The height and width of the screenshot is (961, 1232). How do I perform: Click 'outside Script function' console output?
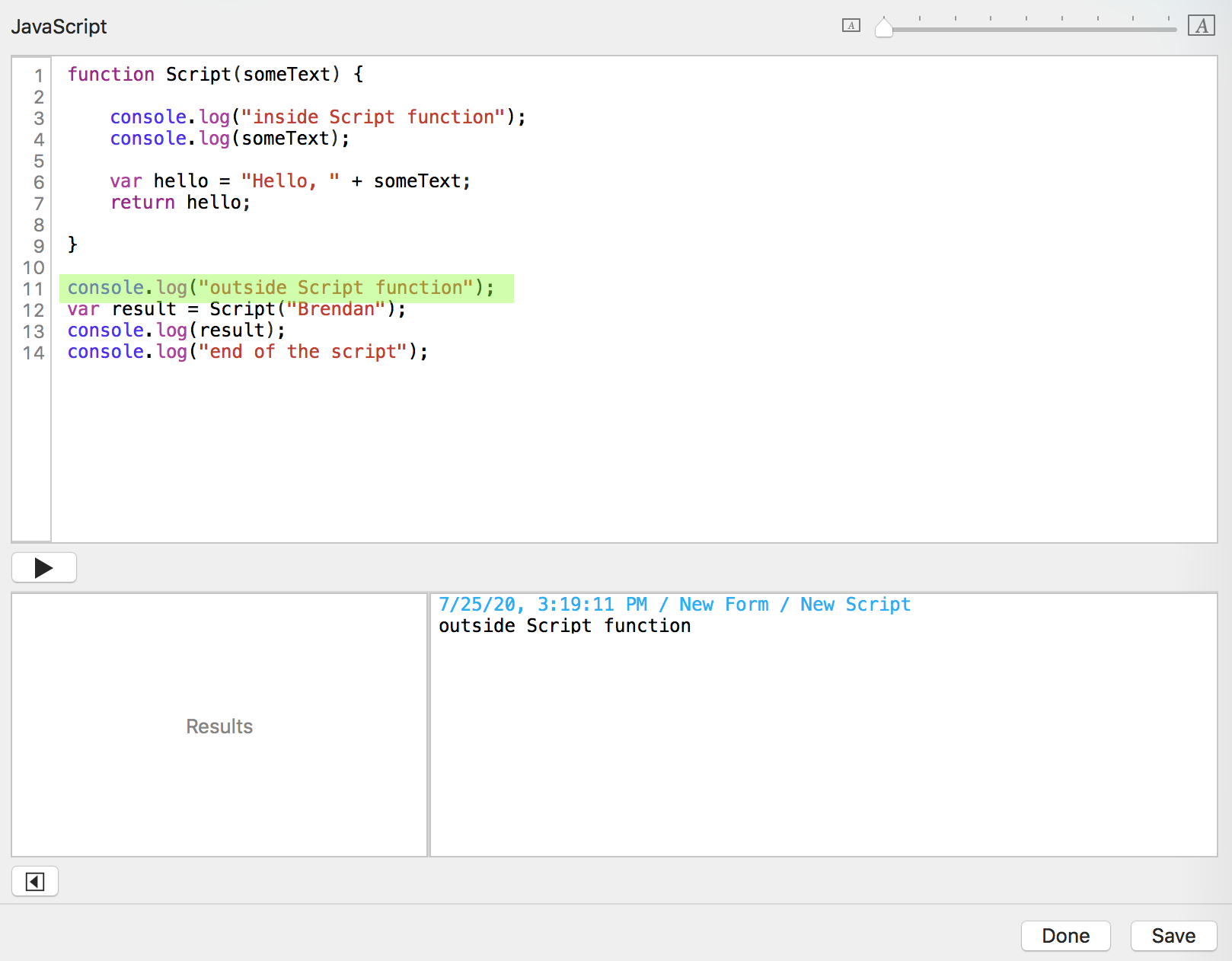click(564, 626)
